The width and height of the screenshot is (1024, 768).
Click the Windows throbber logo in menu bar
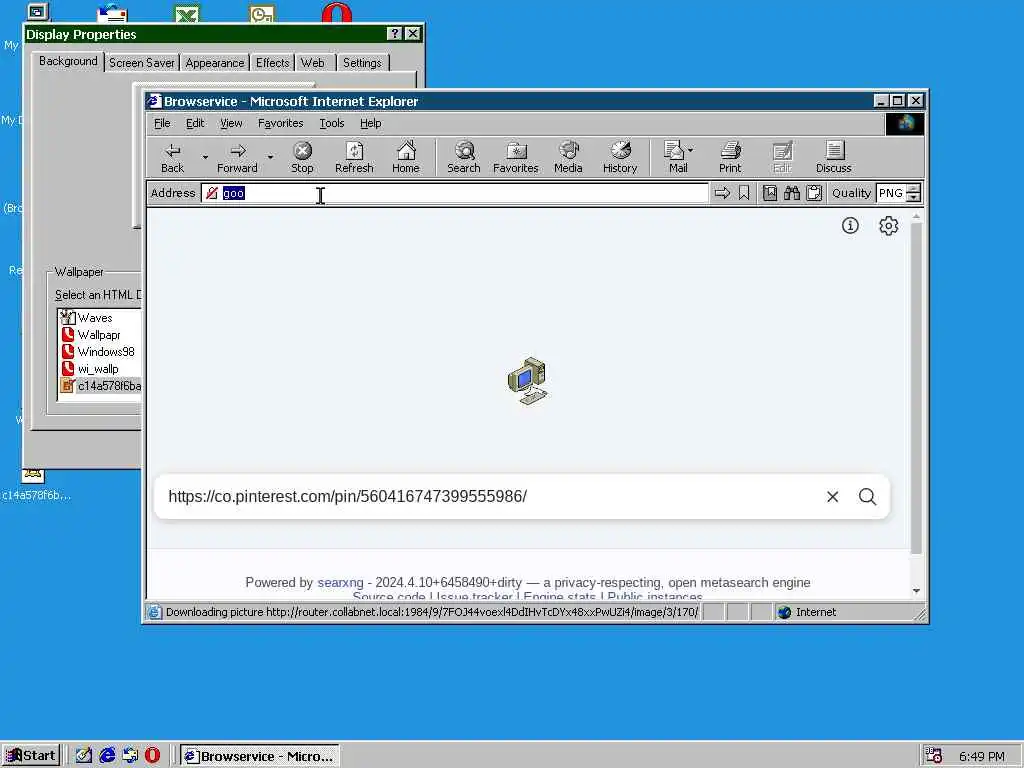coord(904,123)
